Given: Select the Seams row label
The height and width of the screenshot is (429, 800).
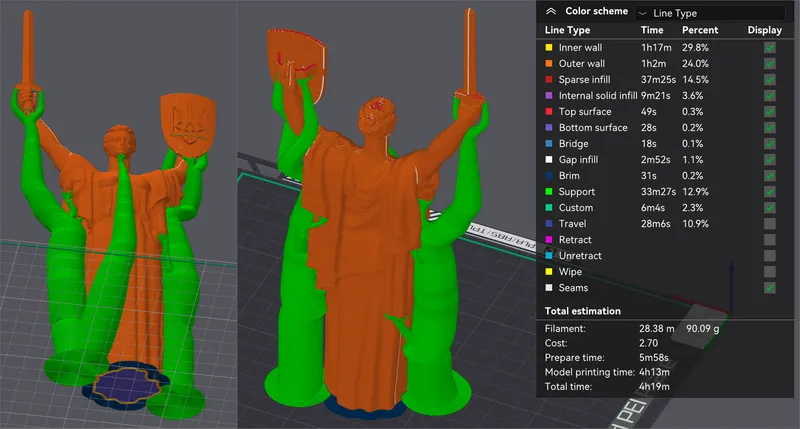Looking at the screenshot, I should 573,288.
